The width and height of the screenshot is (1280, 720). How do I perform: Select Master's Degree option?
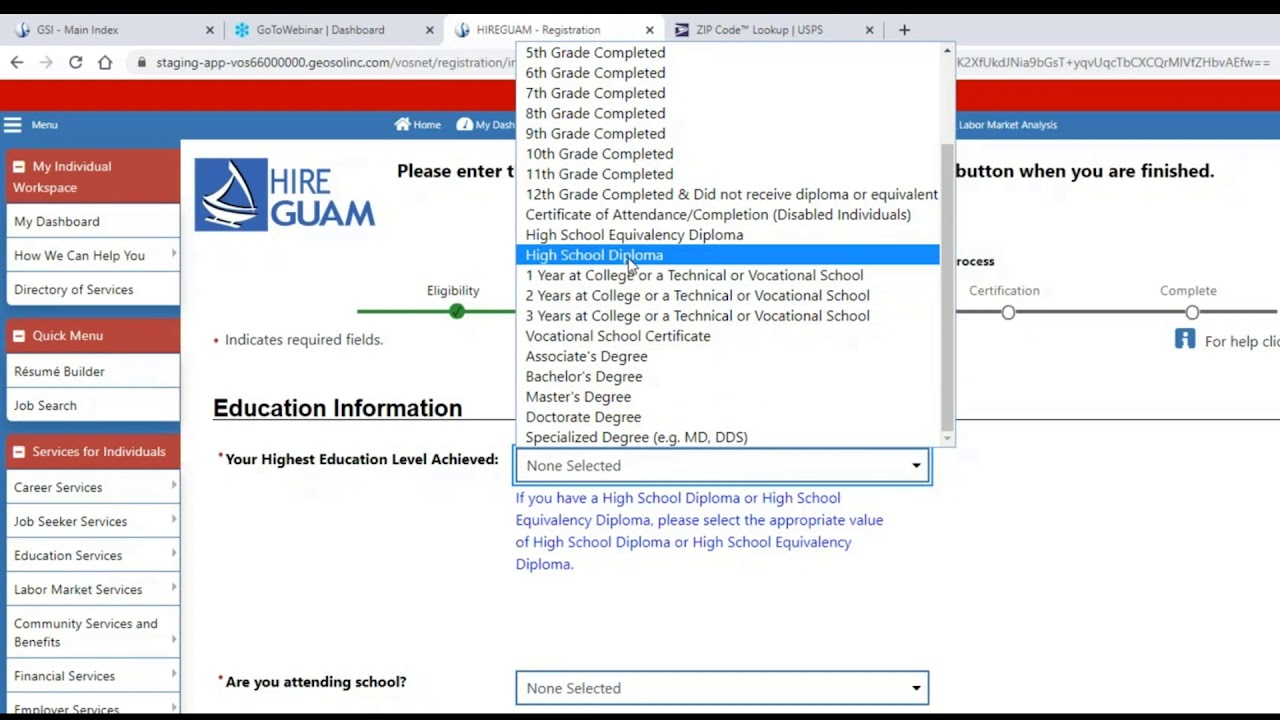[x=728, y=397]
